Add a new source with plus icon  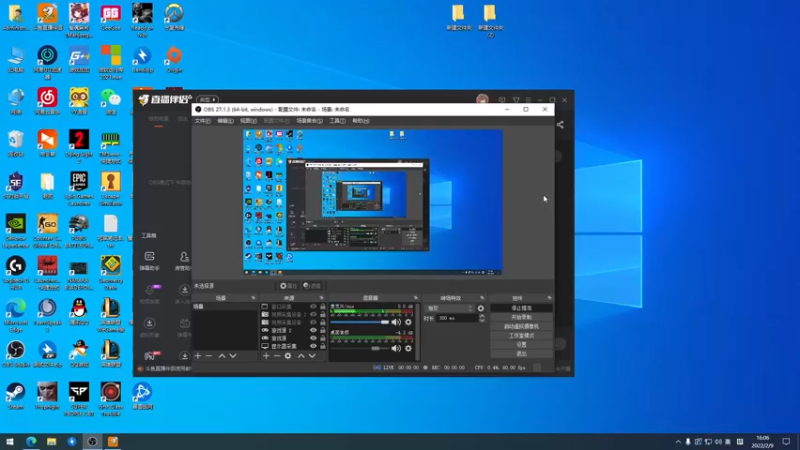[x=266, y=356]
